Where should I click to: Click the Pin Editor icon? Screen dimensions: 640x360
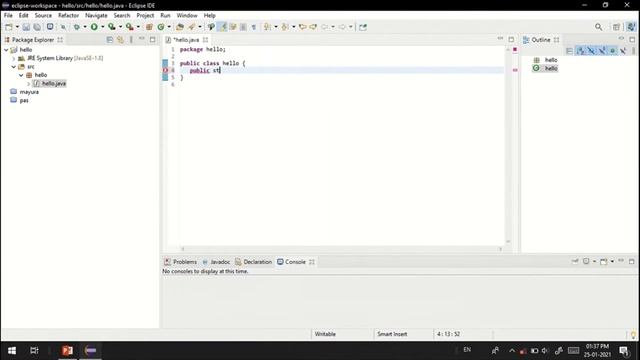pyautogui.click(x=363, y=27)
